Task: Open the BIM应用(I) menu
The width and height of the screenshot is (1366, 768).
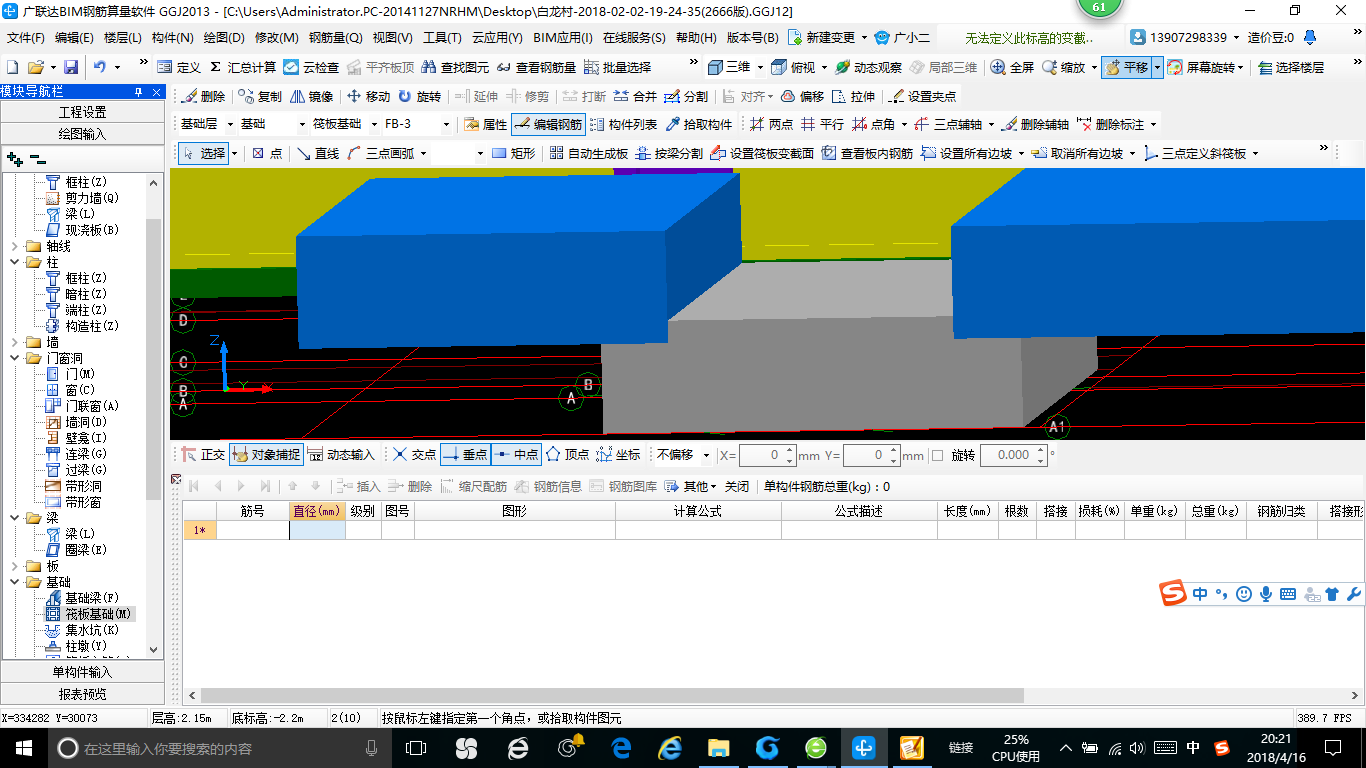Action: coord(563,38)
